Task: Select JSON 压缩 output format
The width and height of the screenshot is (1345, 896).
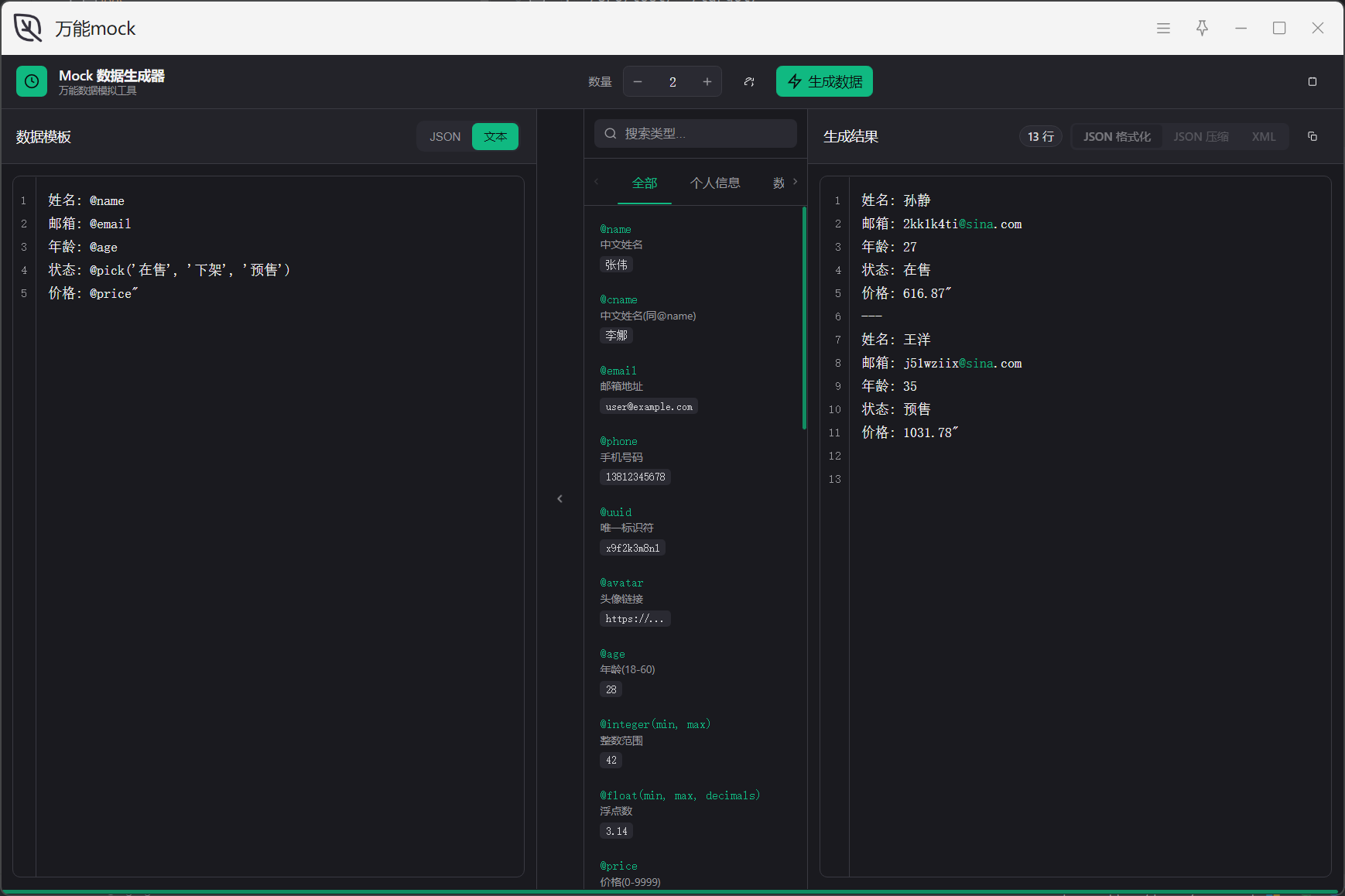Action: (x=1201, y=136)
